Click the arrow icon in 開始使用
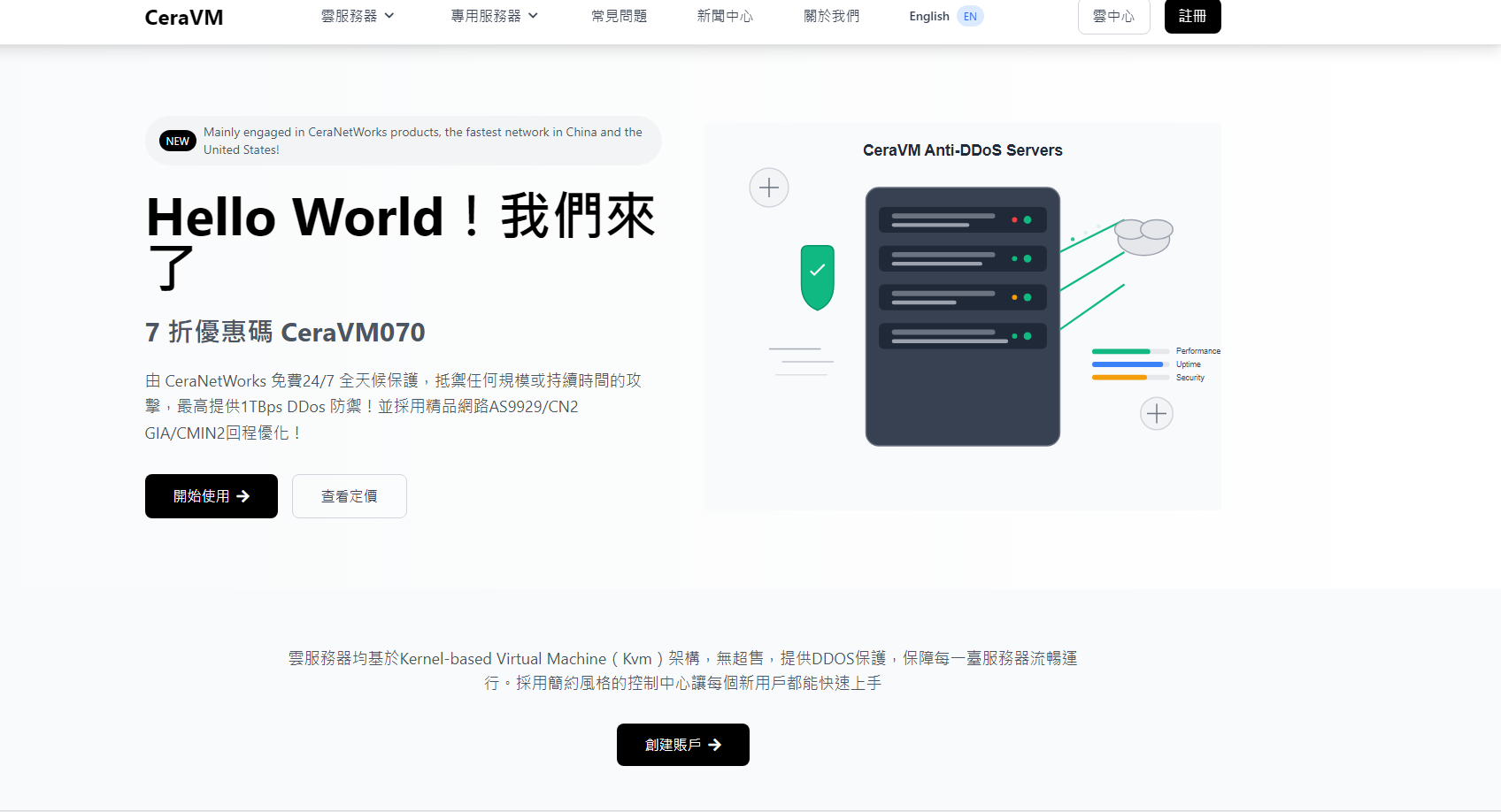The height and width of the screenshot is (812, 1501). [x=243, y=496]
